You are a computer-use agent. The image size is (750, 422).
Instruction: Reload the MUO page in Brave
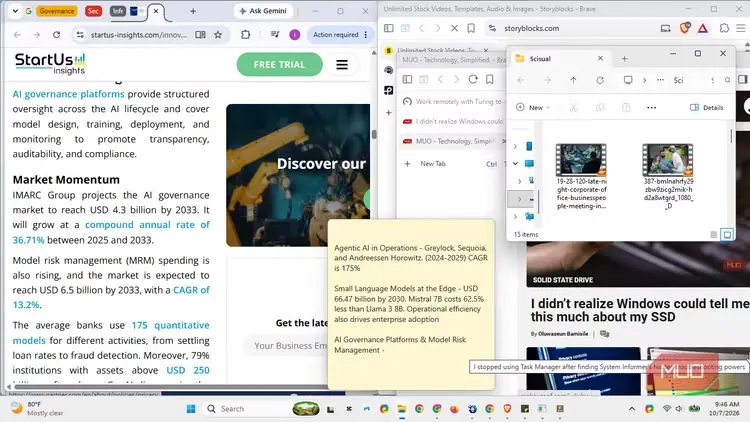pos(473,79)
